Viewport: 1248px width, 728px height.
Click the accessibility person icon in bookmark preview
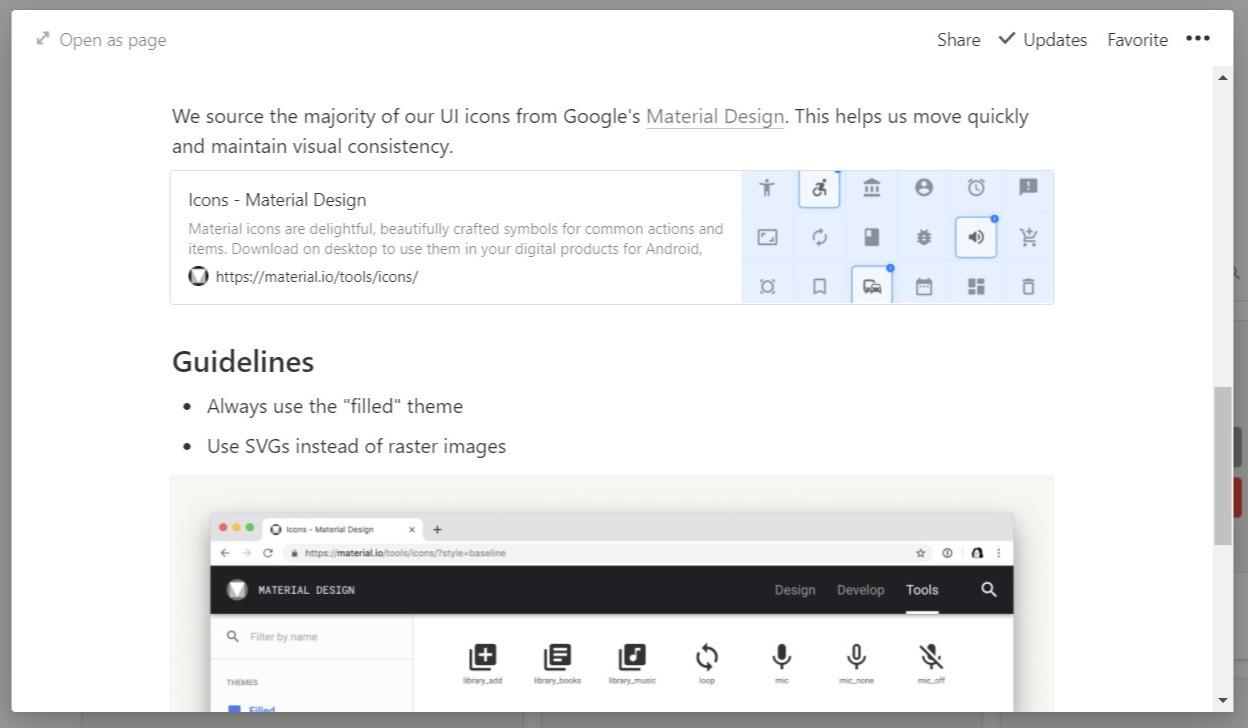pos(767,187)
